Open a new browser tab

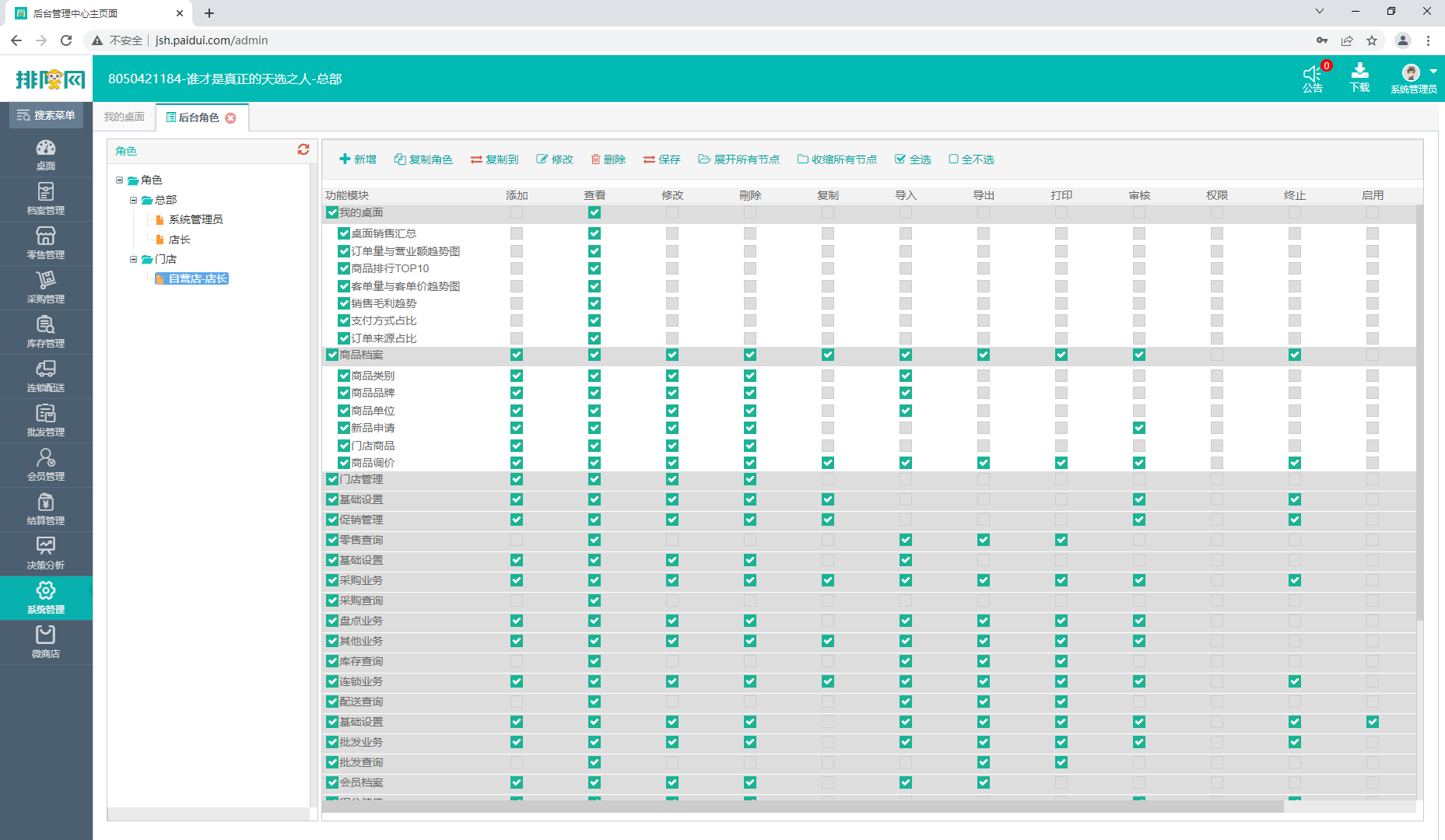click(209, 13)
